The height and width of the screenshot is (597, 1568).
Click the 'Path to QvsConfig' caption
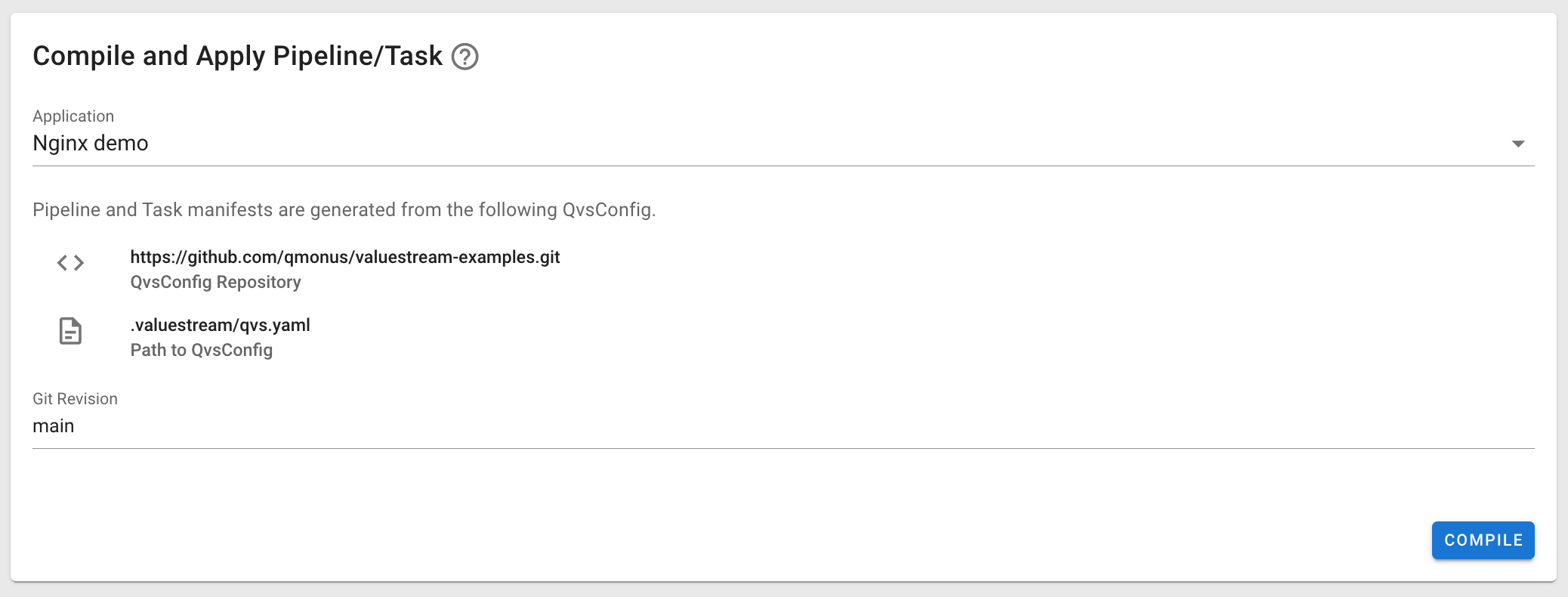tap(201, 350)
